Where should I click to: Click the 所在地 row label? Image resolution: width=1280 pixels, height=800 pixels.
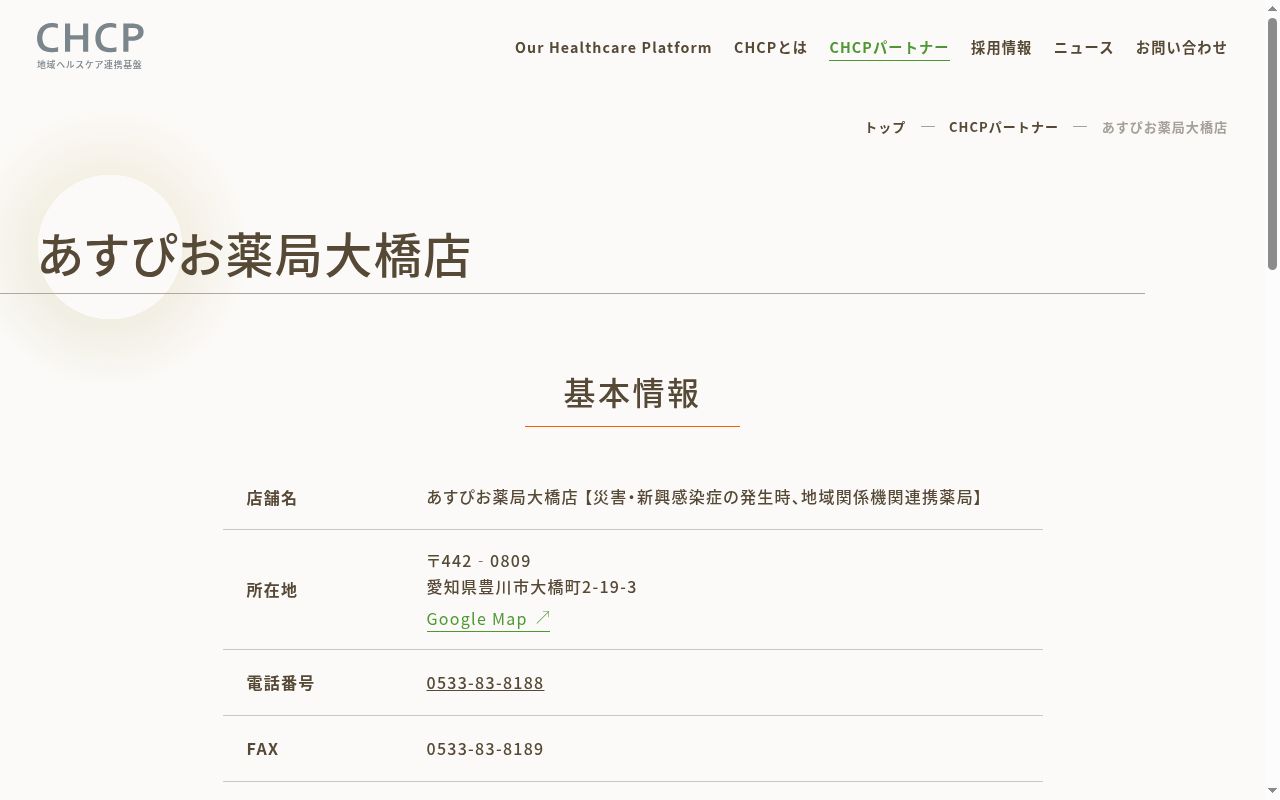point(272,590)
